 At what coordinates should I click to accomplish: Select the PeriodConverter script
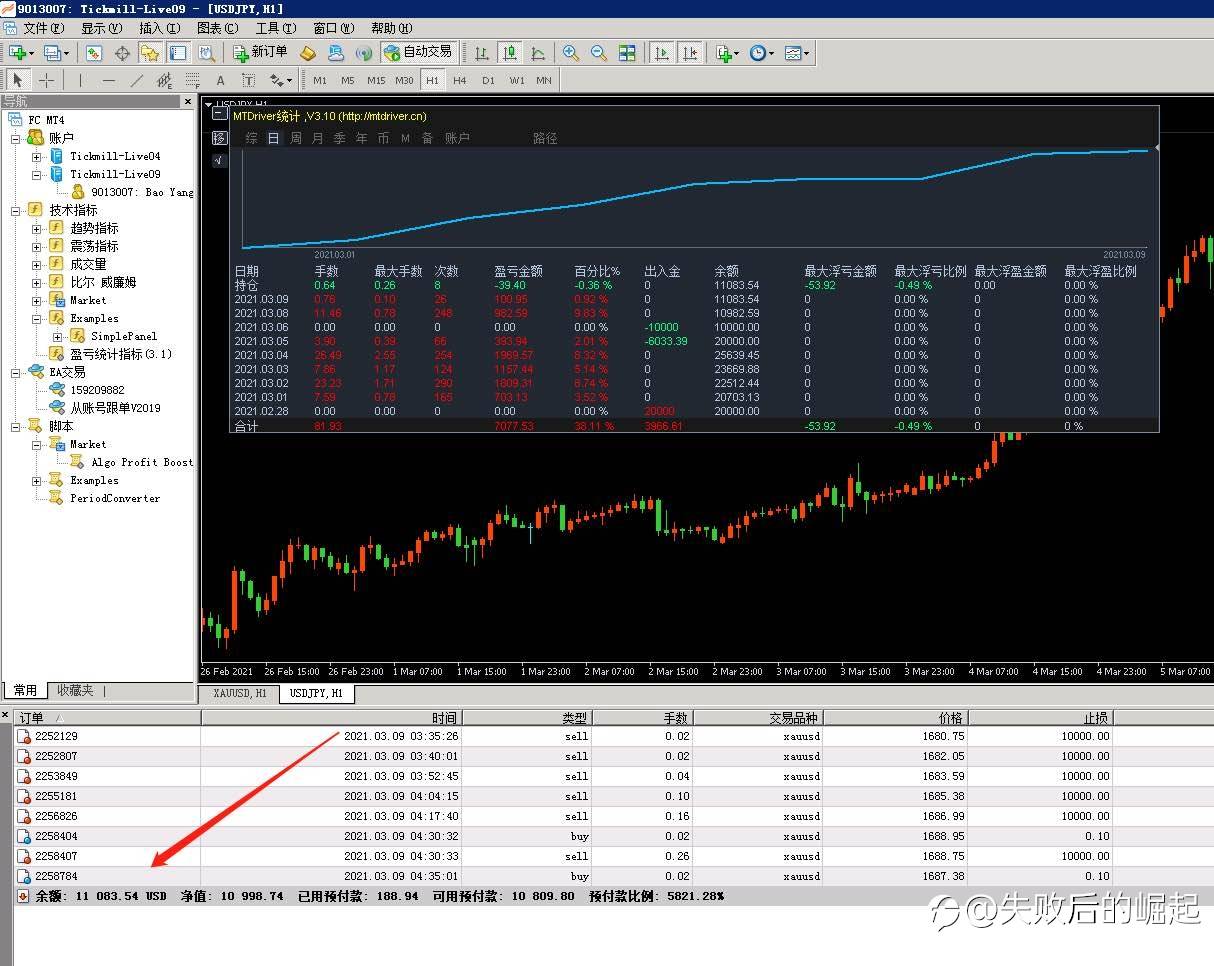(115, 498)
